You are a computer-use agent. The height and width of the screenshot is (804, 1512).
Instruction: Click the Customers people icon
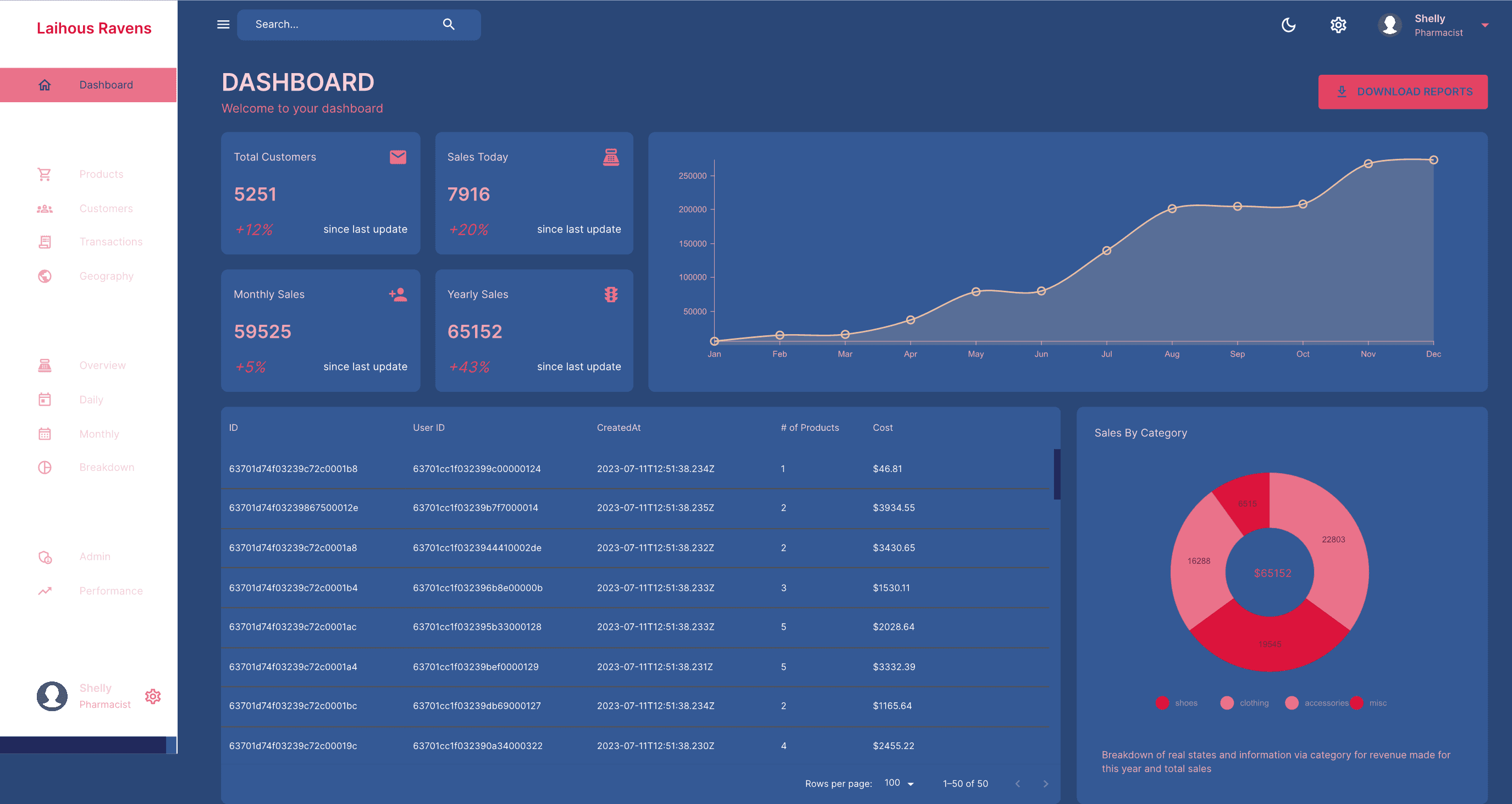[x=45, y=209]
